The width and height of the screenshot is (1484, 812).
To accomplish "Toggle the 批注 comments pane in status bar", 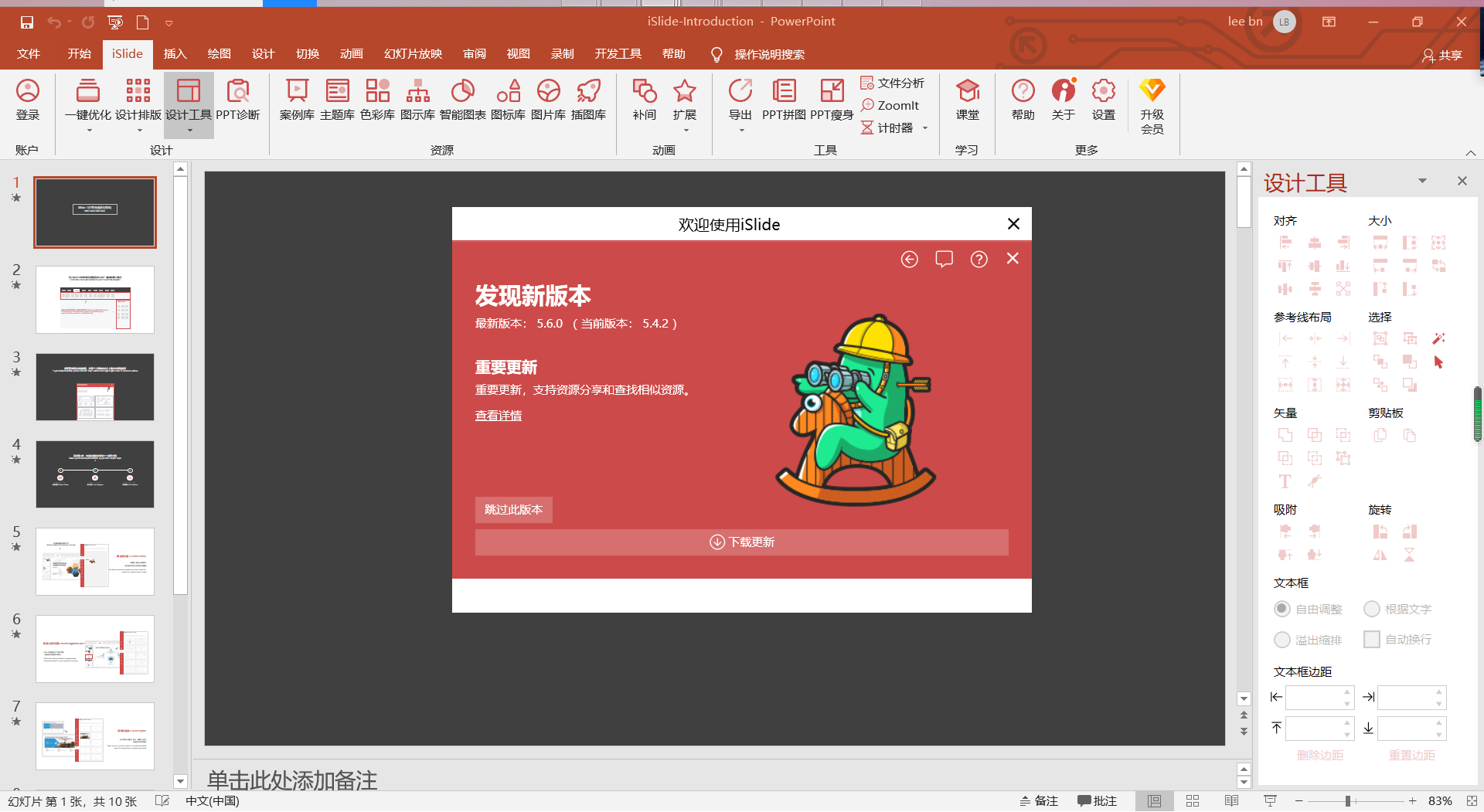I will coord(1098,801).
